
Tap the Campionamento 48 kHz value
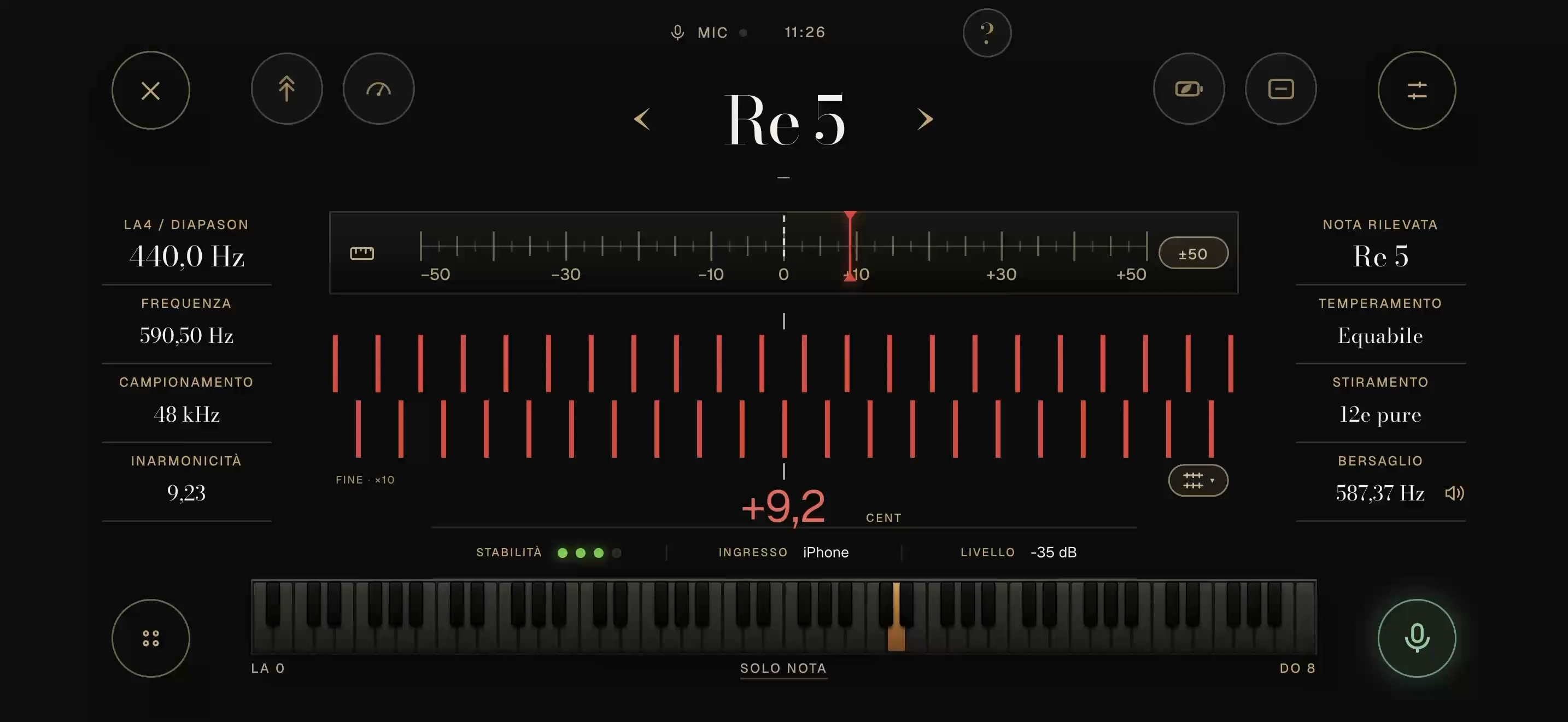coord(187,415)
